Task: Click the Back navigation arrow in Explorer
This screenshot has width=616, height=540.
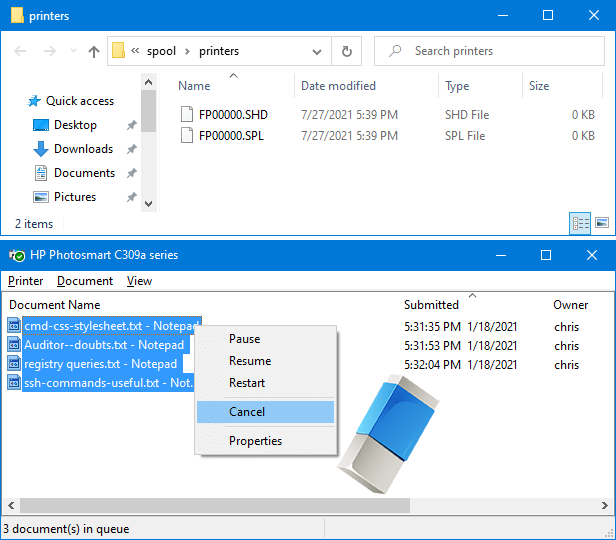Action: 21,51
